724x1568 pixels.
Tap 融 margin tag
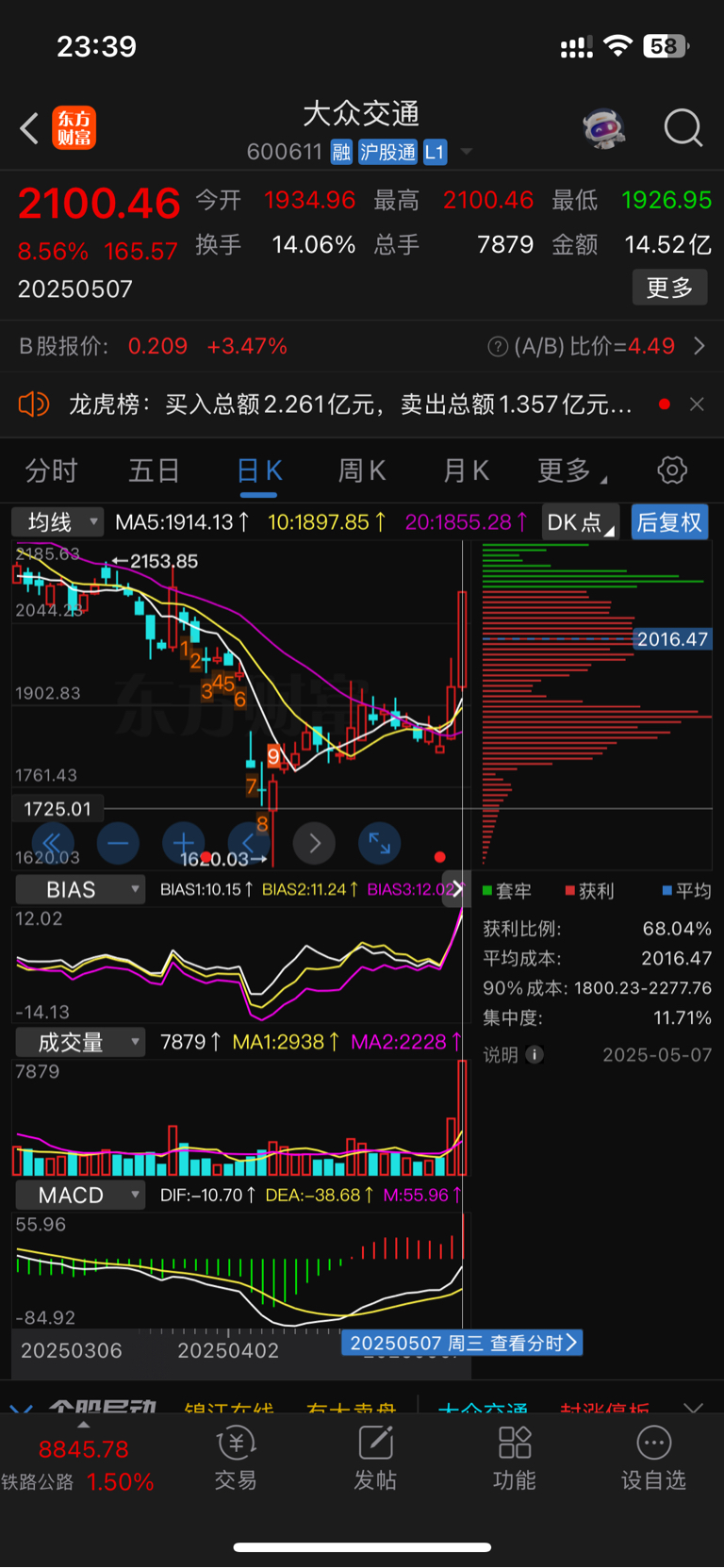point(341,152)
